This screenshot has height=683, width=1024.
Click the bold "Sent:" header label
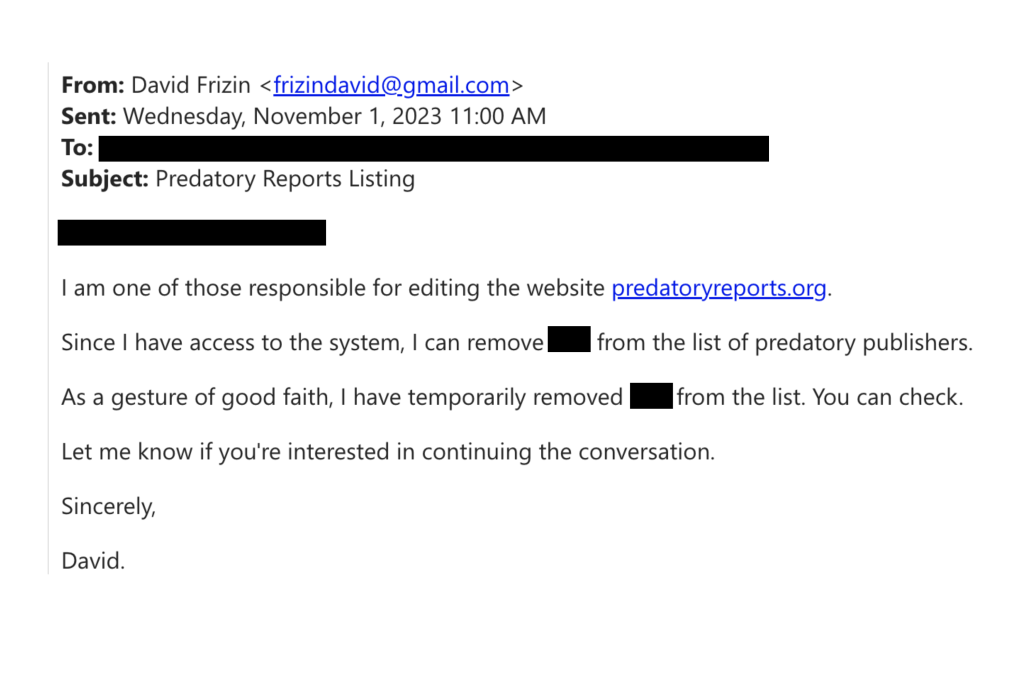coord(88,116)
